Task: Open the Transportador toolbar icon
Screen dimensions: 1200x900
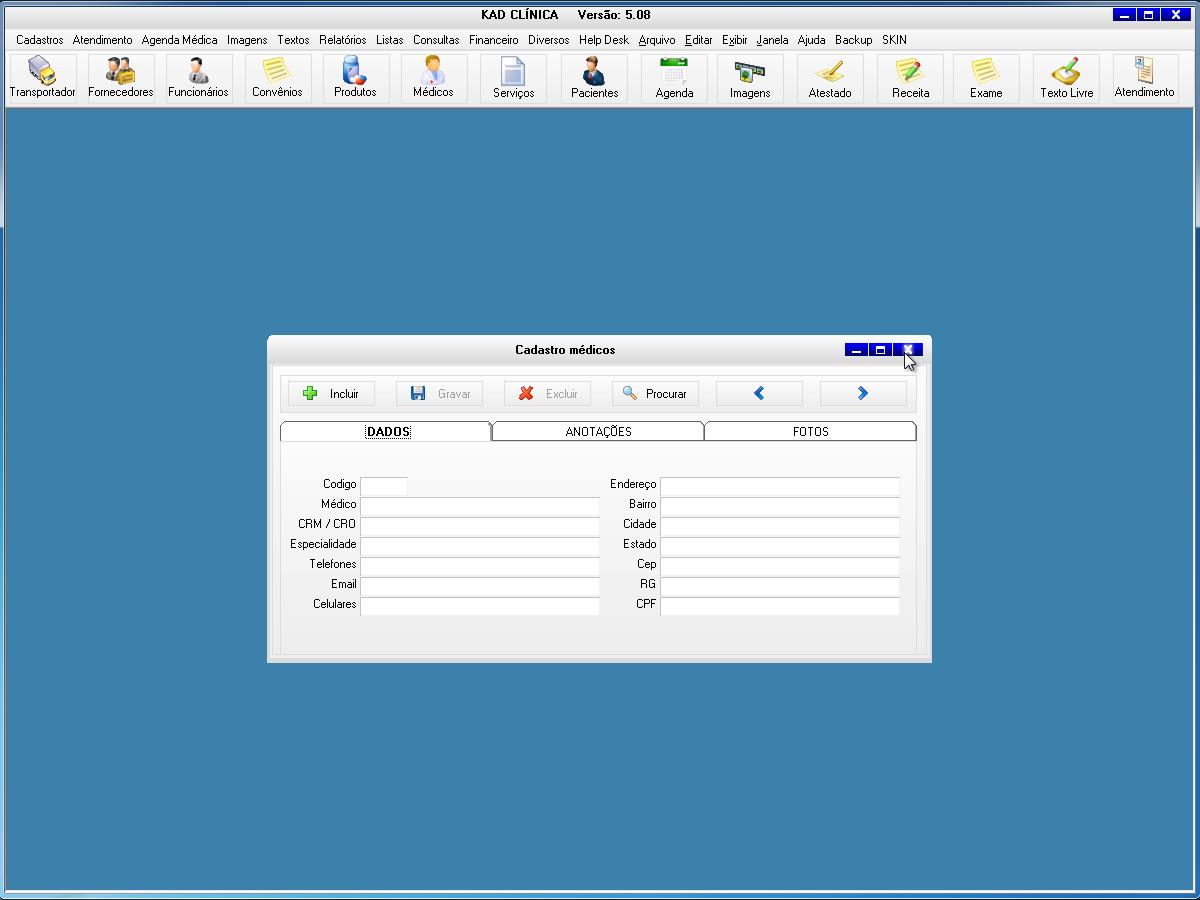Action: (42, 78)
